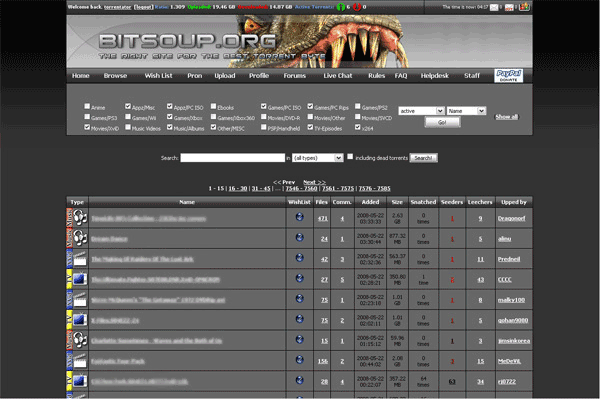Toggle the x264 category checkbox

coord(358,127)
